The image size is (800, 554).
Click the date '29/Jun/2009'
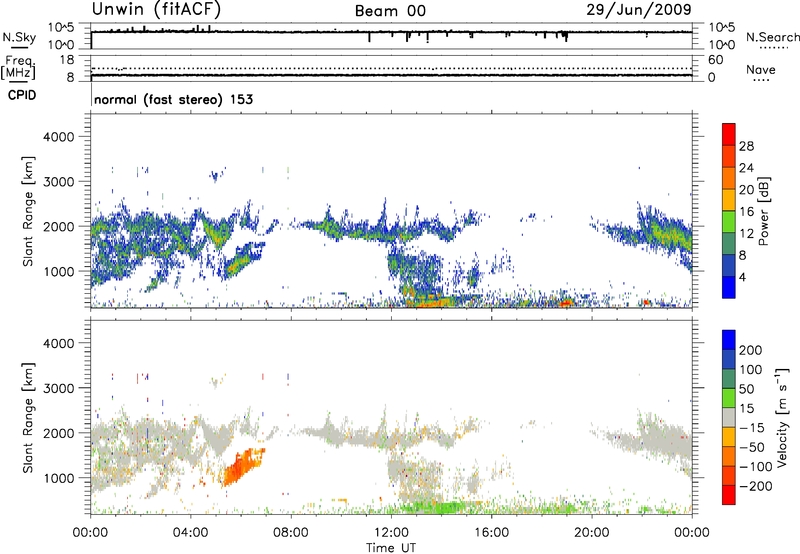[639, 9]
